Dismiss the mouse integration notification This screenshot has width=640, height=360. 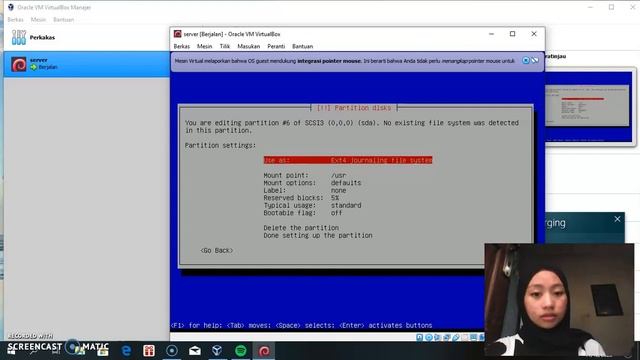[x=526, y=60]
